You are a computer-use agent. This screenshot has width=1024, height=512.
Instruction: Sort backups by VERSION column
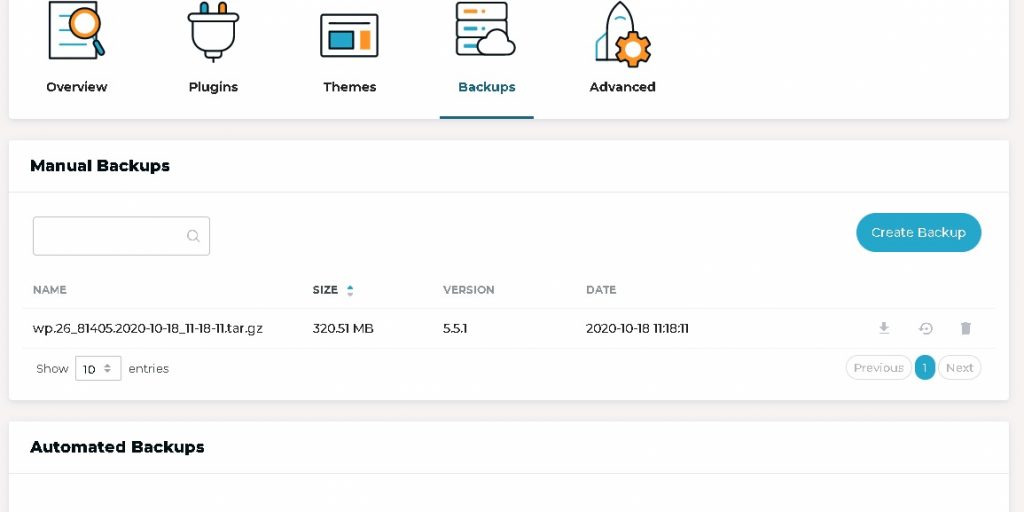468,290
